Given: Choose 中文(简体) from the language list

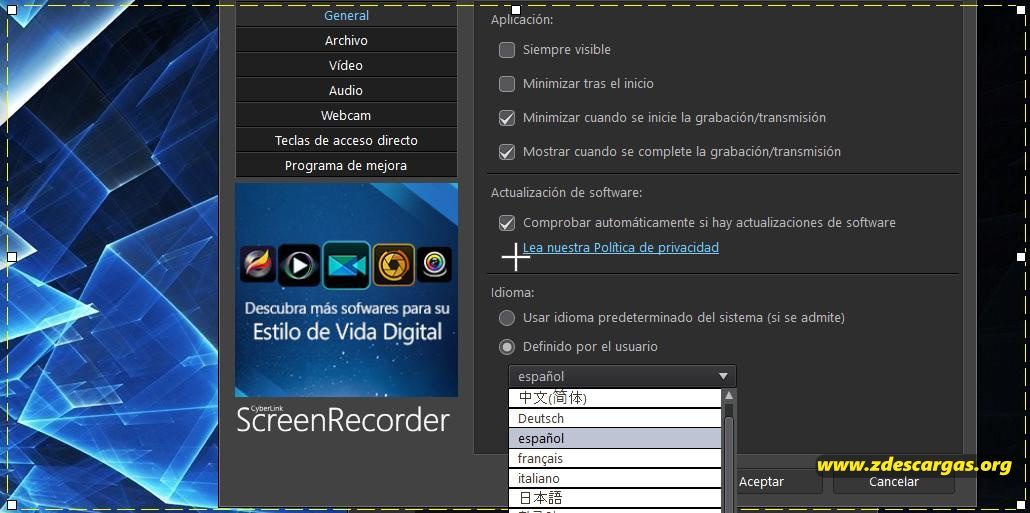Looking at the screenshot, I should 616,398.
